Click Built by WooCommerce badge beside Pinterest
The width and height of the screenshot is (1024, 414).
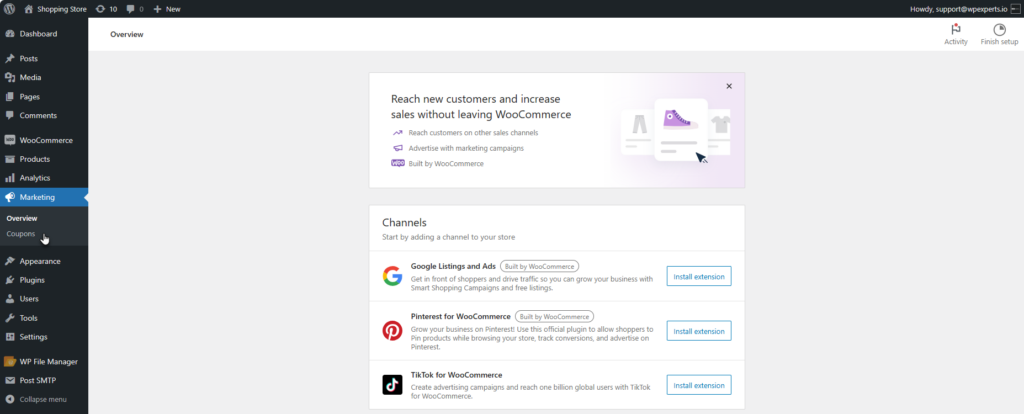click(x=554, y=317)
